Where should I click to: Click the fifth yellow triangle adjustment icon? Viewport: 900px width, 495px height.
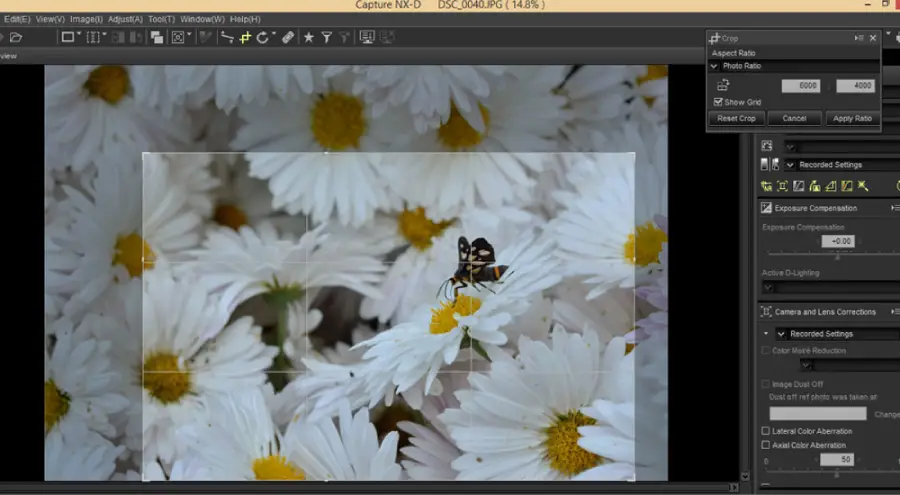click(831, 186)
